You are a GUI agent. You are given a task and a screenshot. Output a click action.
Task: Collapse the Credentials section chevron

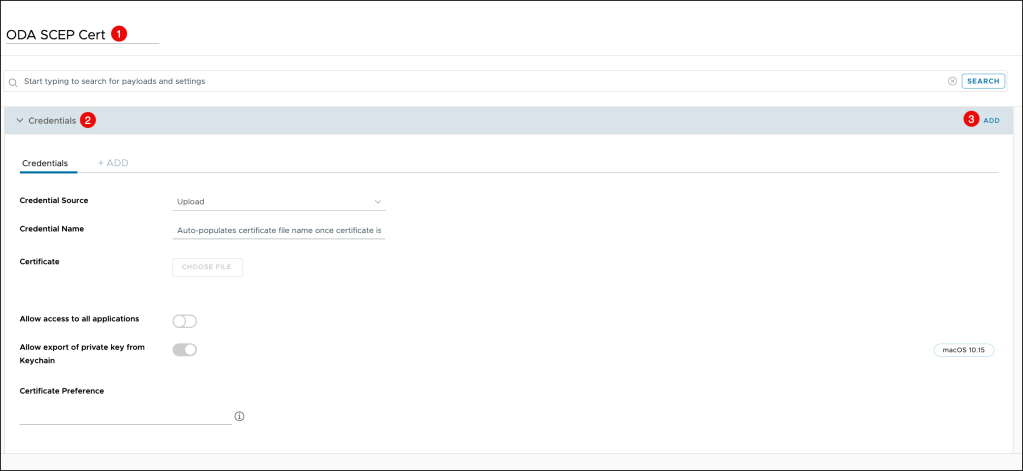click(19, 120)
